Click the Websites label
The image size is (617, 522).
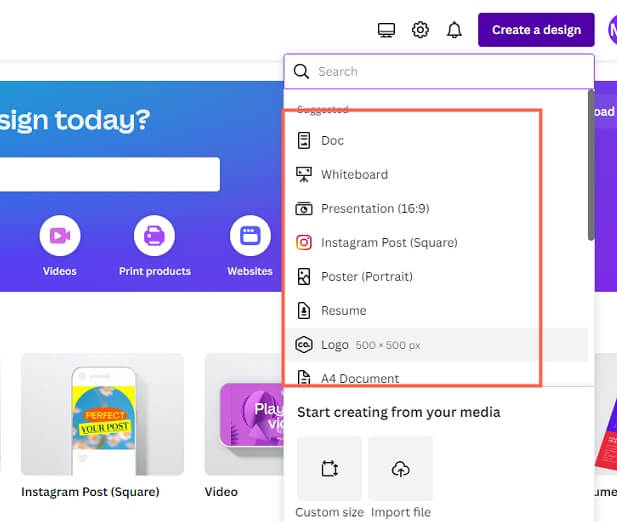[x=250, y=271]
